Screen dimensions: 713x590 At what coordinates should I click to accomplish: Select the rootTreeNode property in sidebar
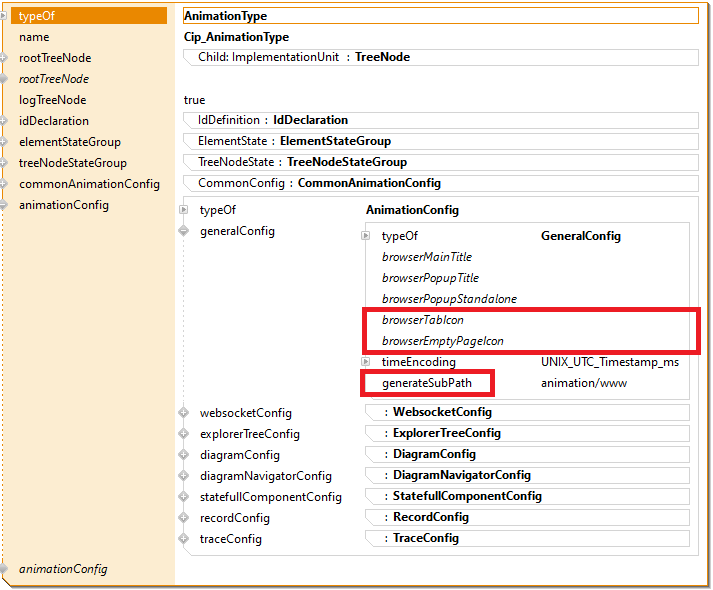pyautogui.click(x=54, y=58)
